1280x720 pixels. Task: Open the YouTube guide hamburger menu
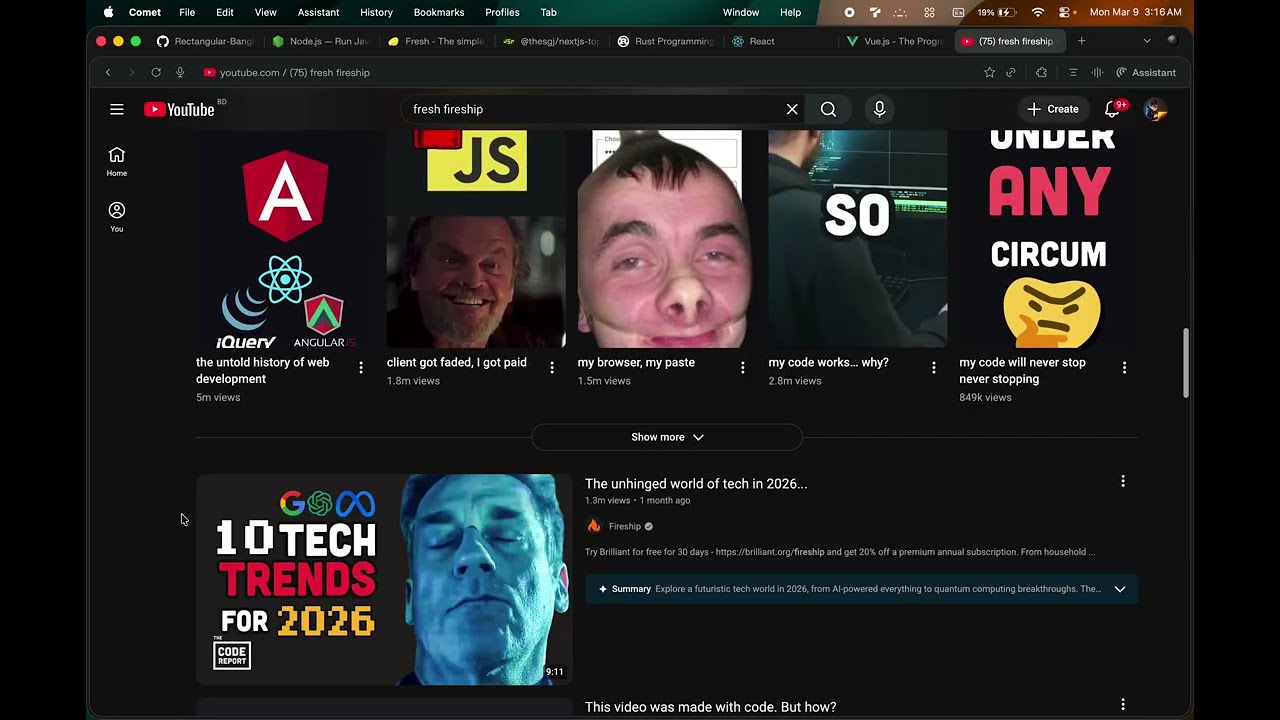click(x=117, y=109)
